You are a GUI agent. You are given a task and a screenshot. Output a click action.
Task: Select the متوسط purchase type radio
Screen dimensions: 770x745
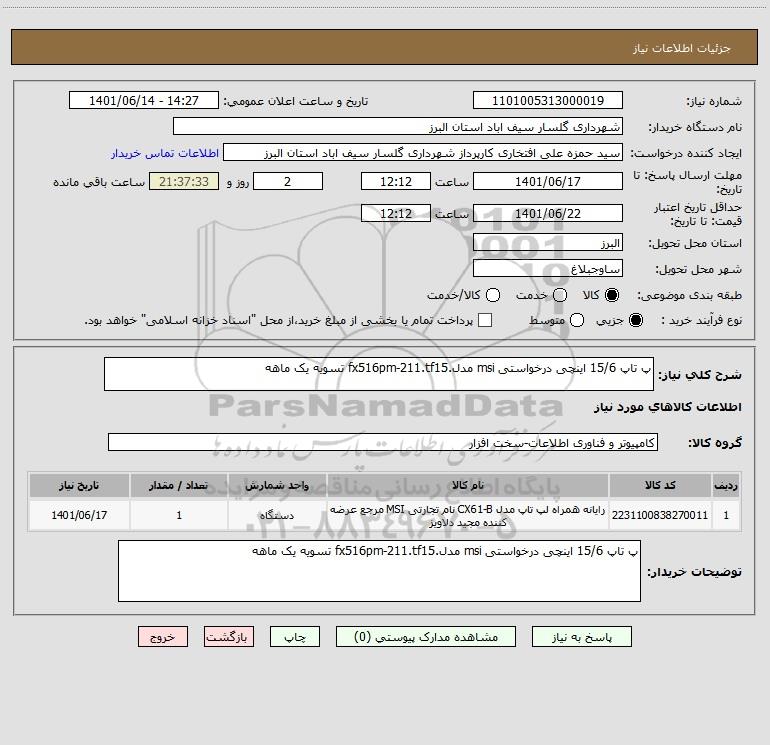pos(577,320)
